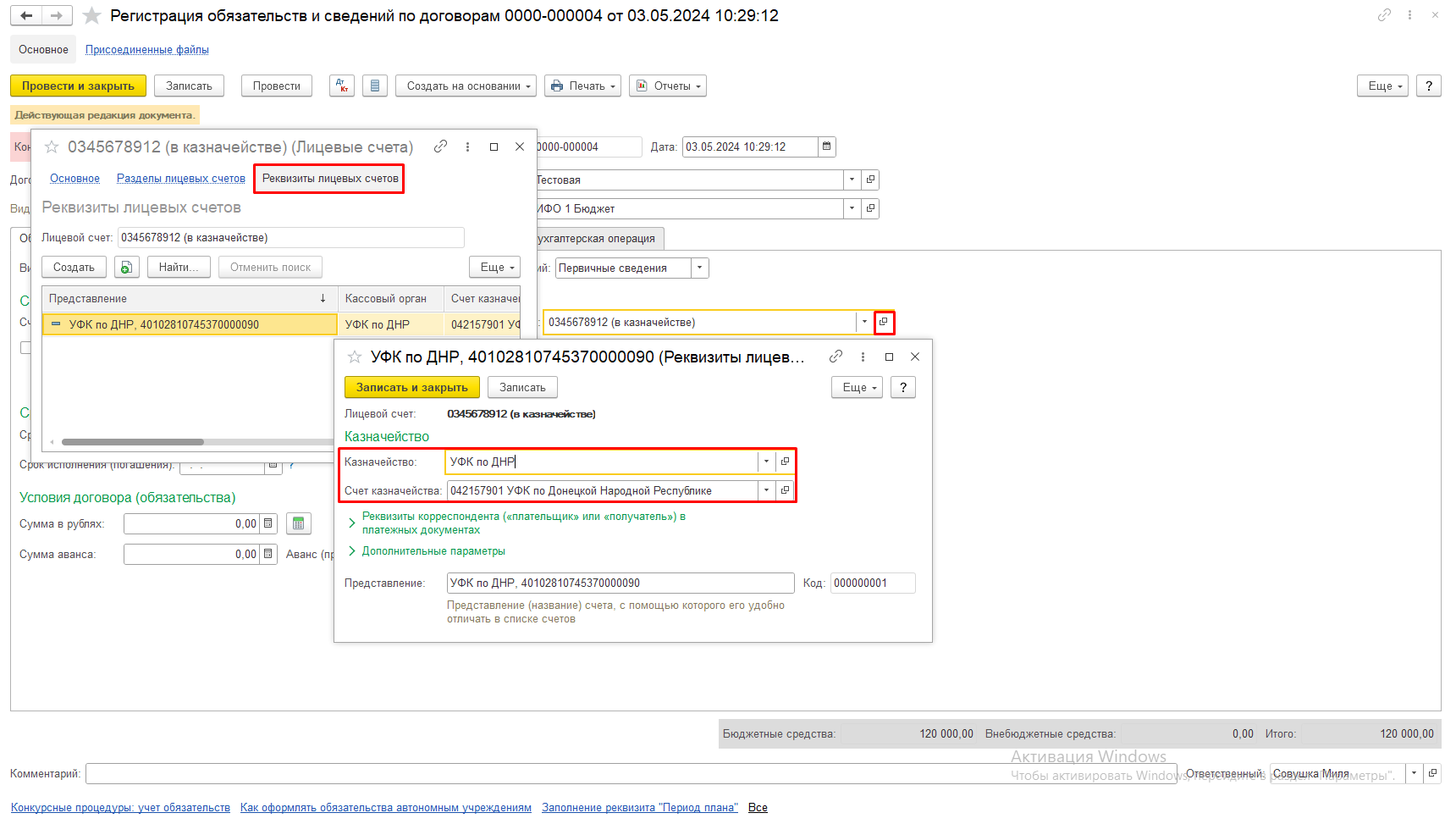Viewport: 1456px width, 824px height.
Task: Open Печать dropdown menu
Action: point(582,86)
